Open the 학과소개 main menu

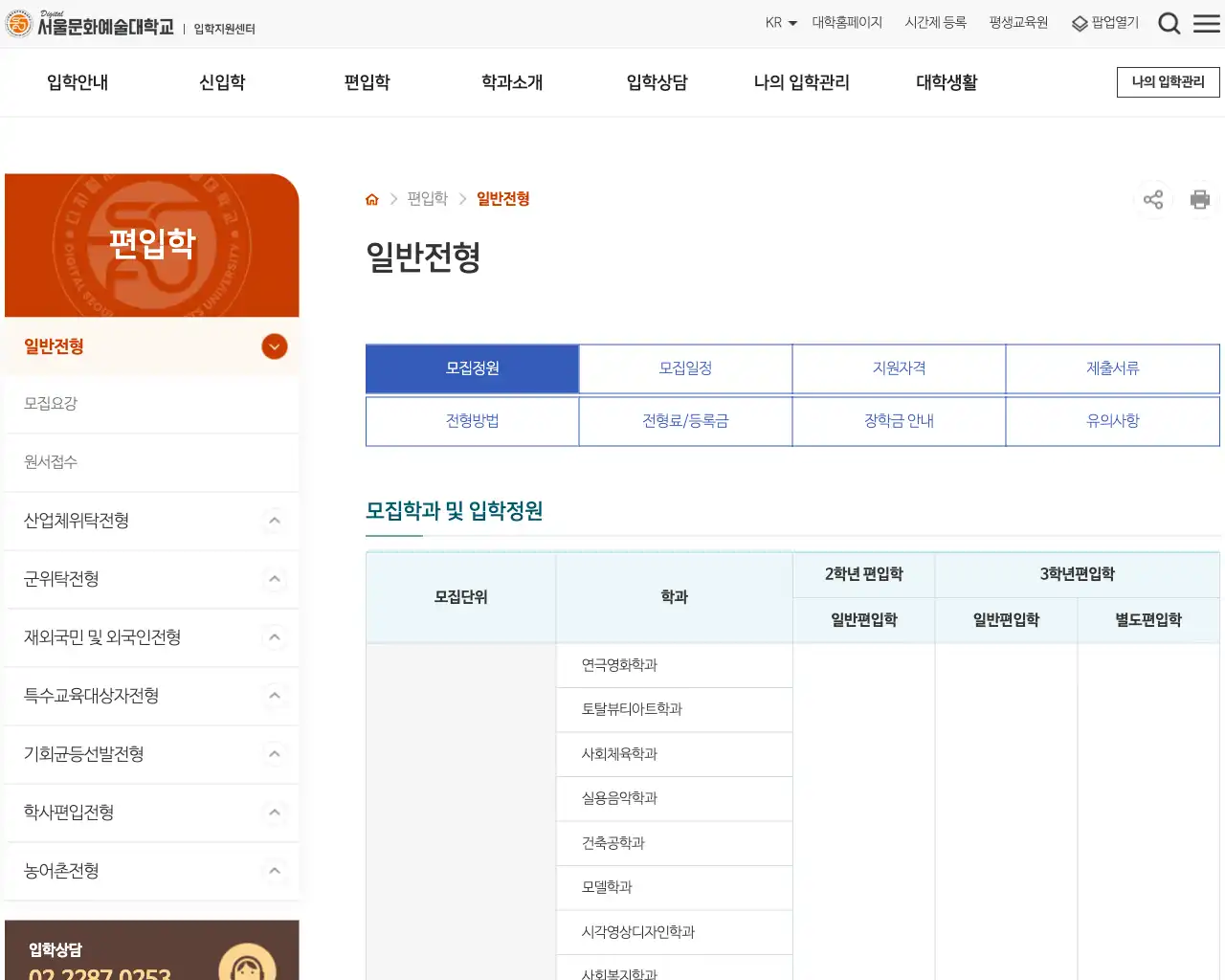(x=512, y=82)
